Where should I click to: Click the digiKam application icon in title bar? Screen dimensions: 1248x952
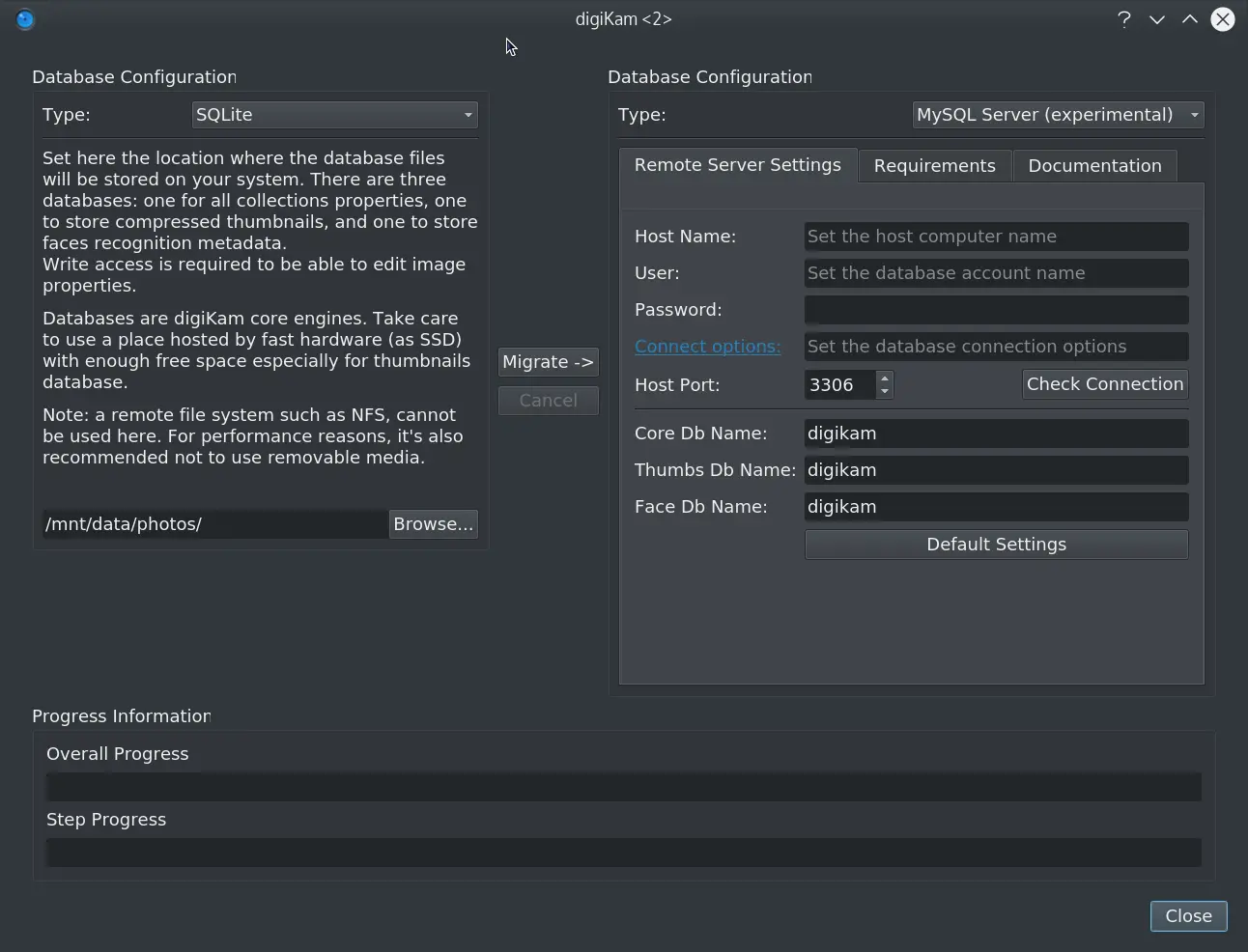(x=25, y=19)
